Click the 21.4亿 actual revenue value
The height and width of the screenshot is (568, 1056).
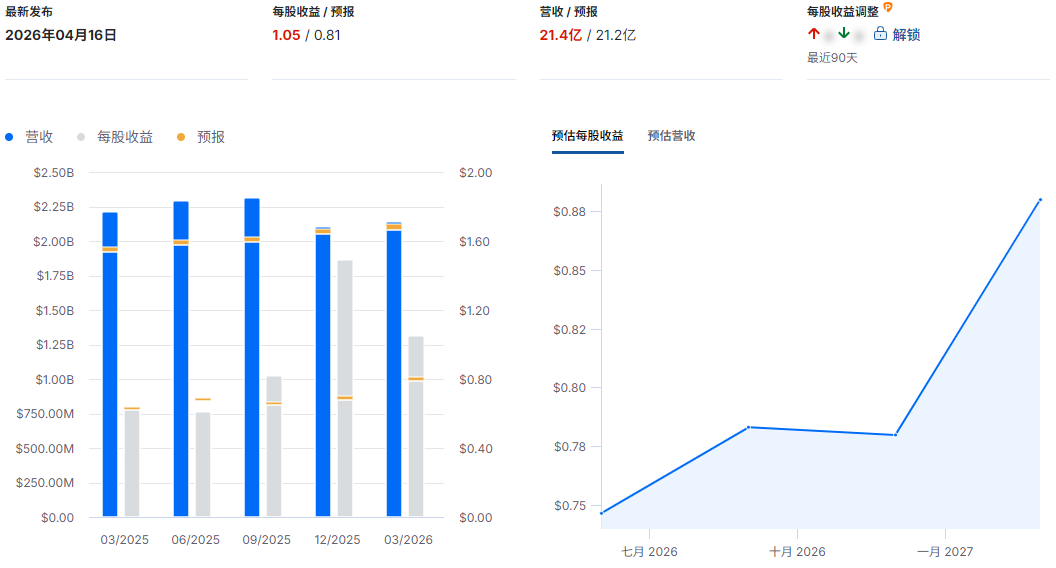560,35
